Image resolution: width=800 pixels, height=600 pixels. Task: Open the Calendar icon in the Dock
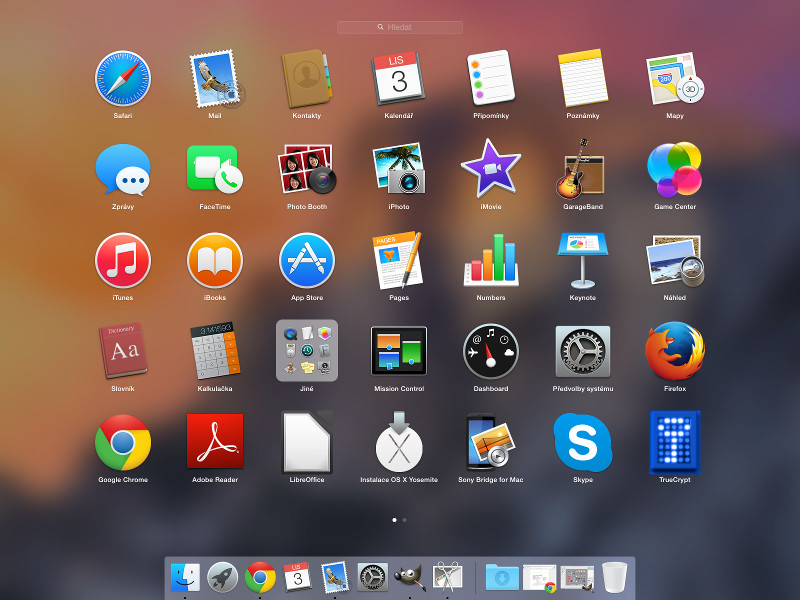pyautogui.click(x=297, y=577)
